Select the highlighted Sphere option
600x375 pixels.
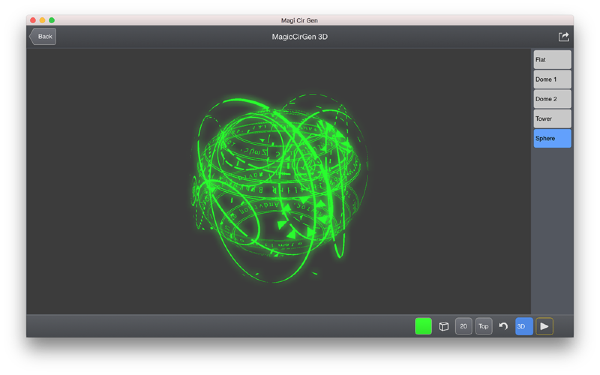tap(552, 139)
